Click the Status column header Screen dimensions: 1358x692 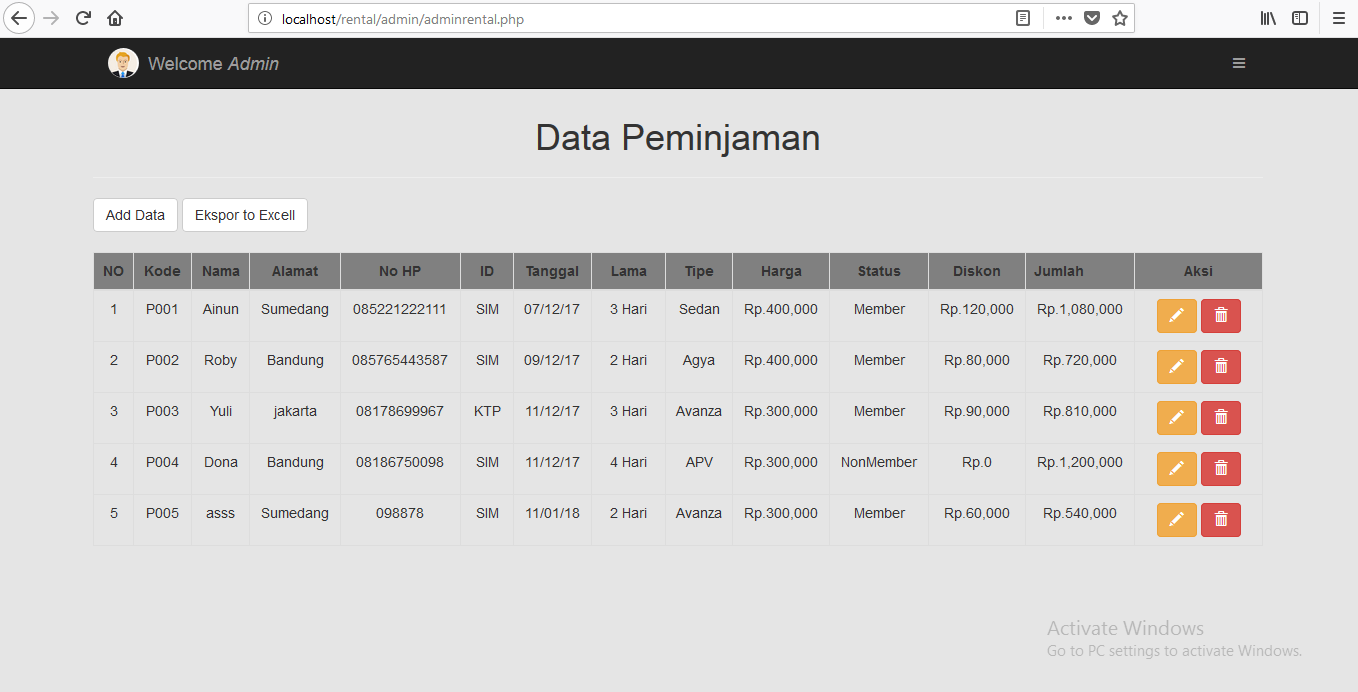click(878, 270)
